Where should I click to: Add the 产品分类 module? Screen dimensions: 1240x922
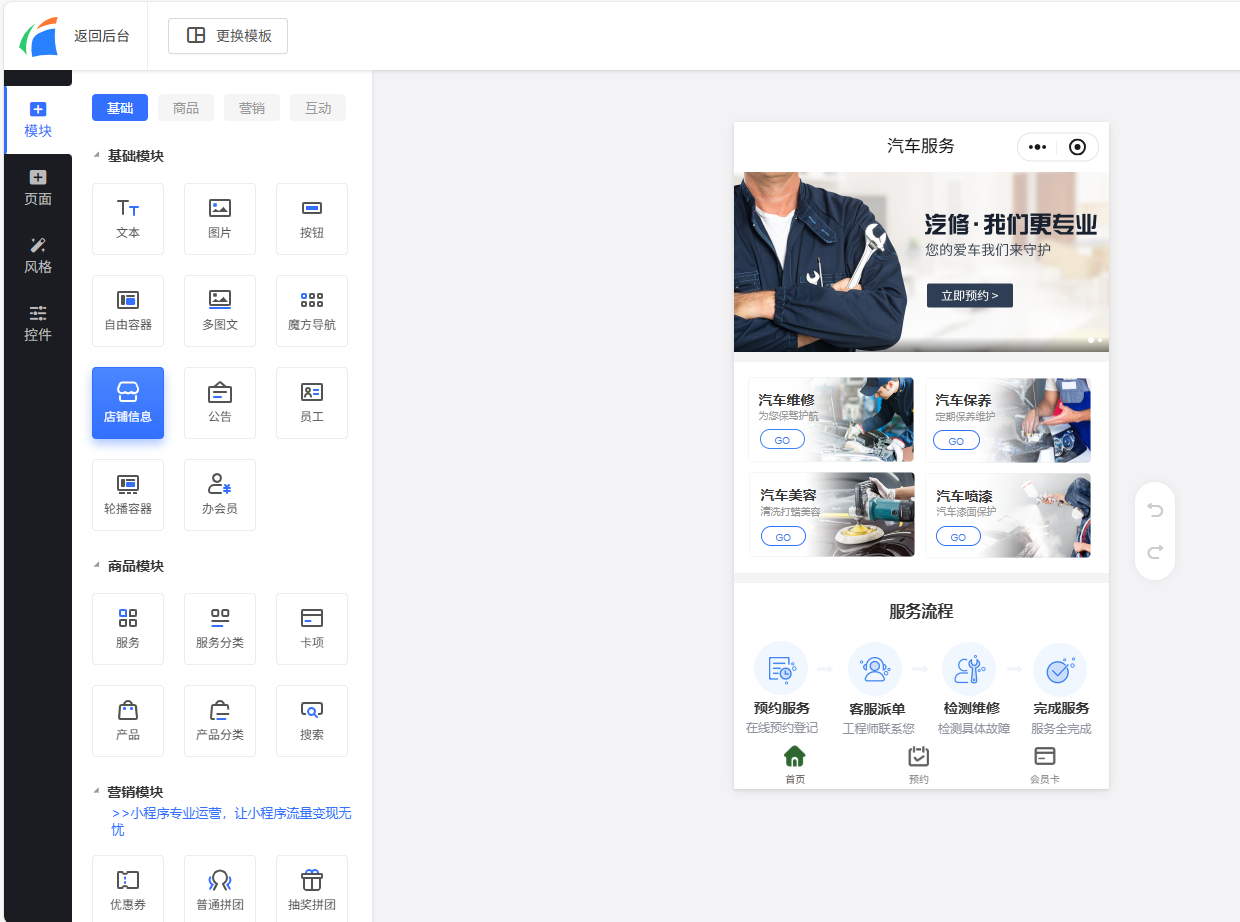point(220,721)
